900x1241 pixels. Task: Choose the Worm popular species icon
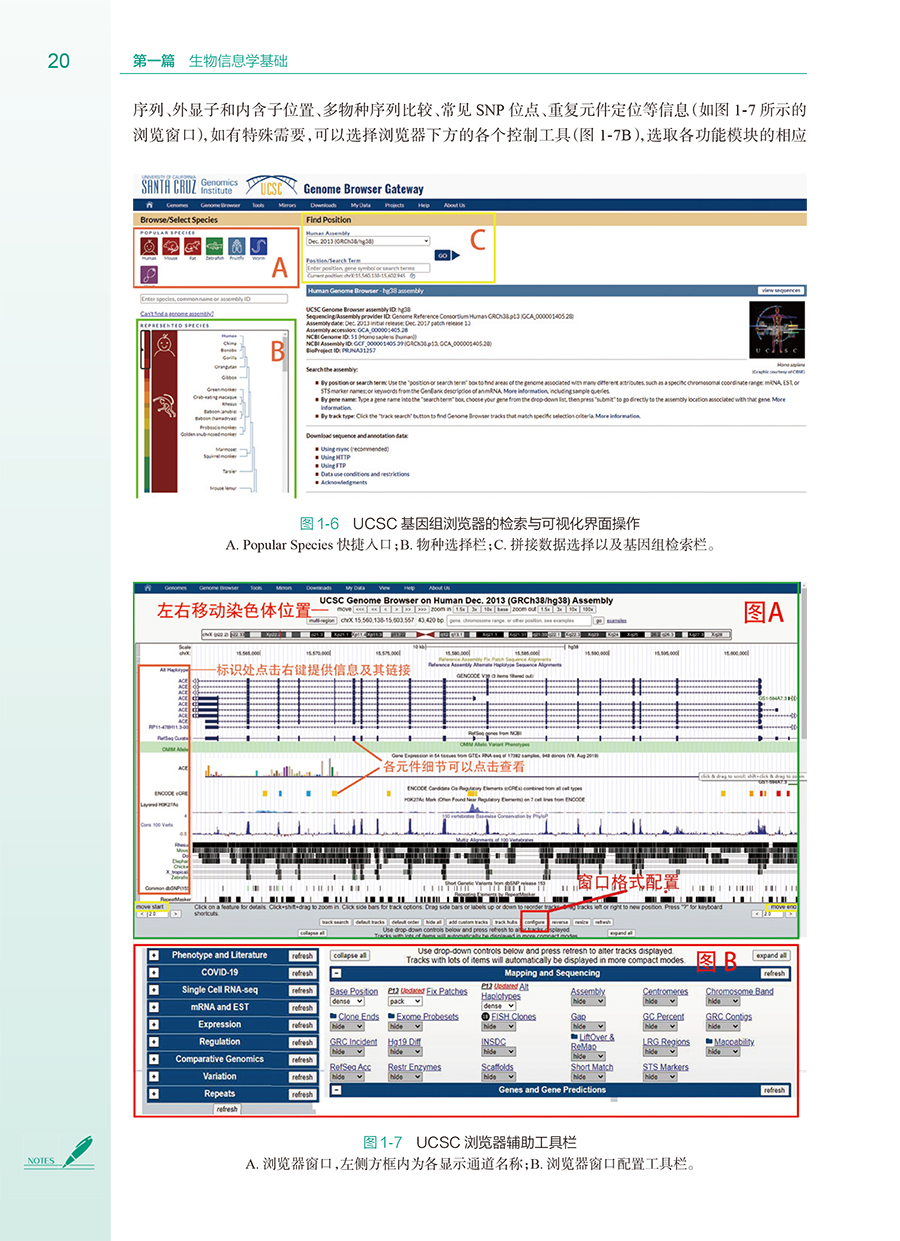click(x=258, y=246)
